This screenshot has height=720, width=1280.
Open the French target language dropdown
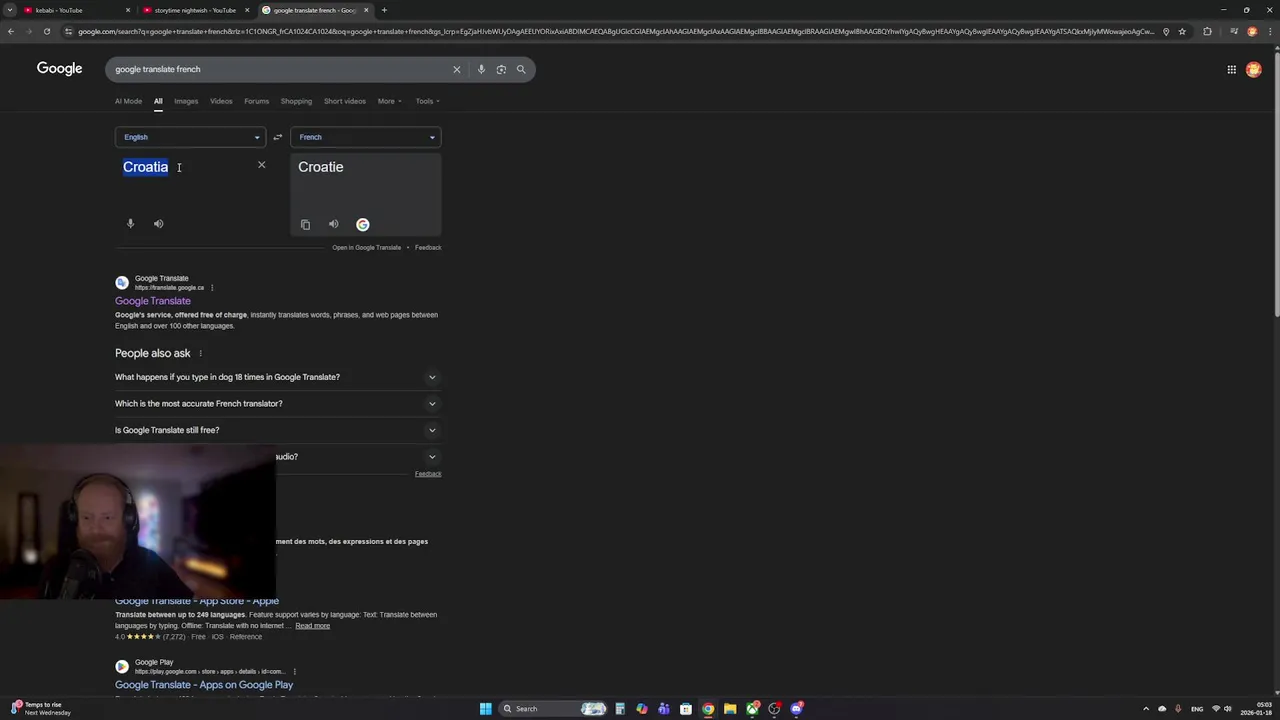coord(365,137)
